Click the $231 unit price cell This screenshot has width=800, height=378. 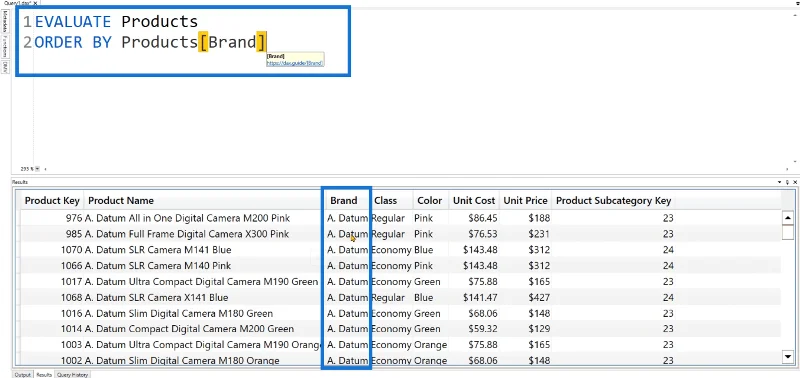526,234
